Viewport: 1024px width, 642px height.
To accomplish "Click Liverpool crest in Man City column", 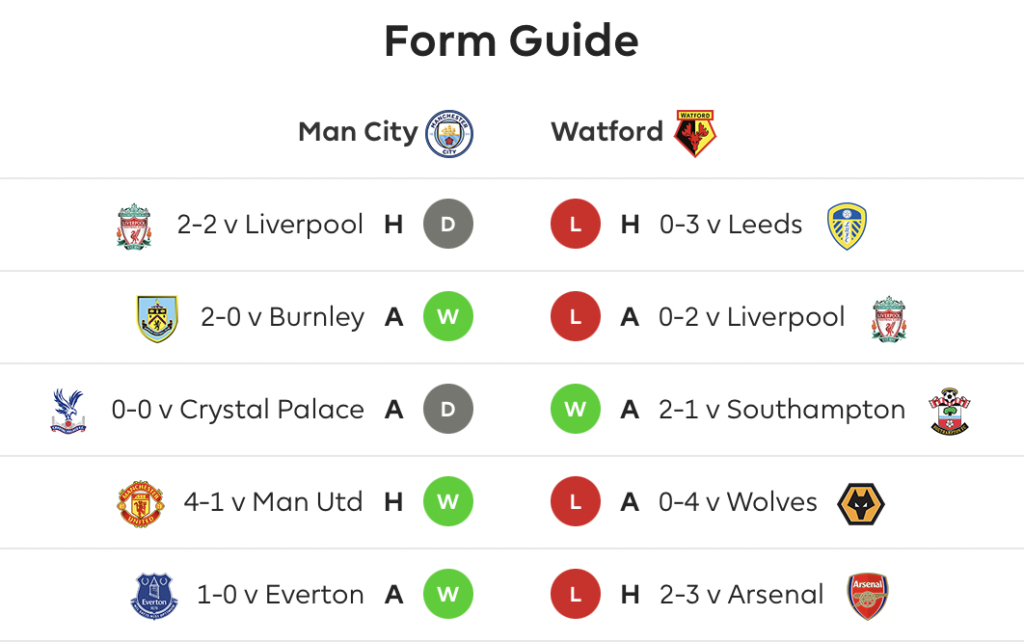I will point(134,227).
